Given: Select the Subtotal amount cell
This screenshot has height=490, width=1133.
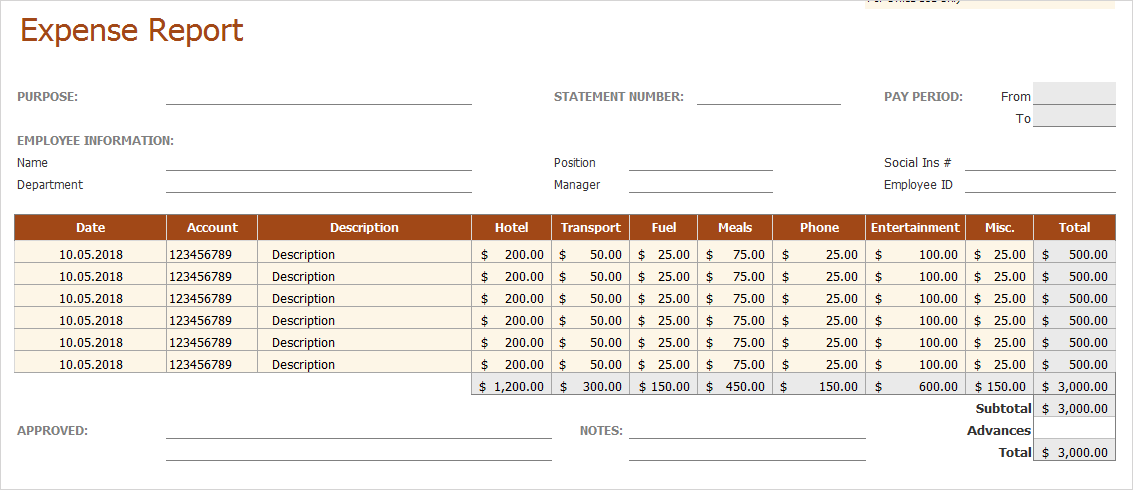Looking at the screenshot, I should tap(1074, 408).
